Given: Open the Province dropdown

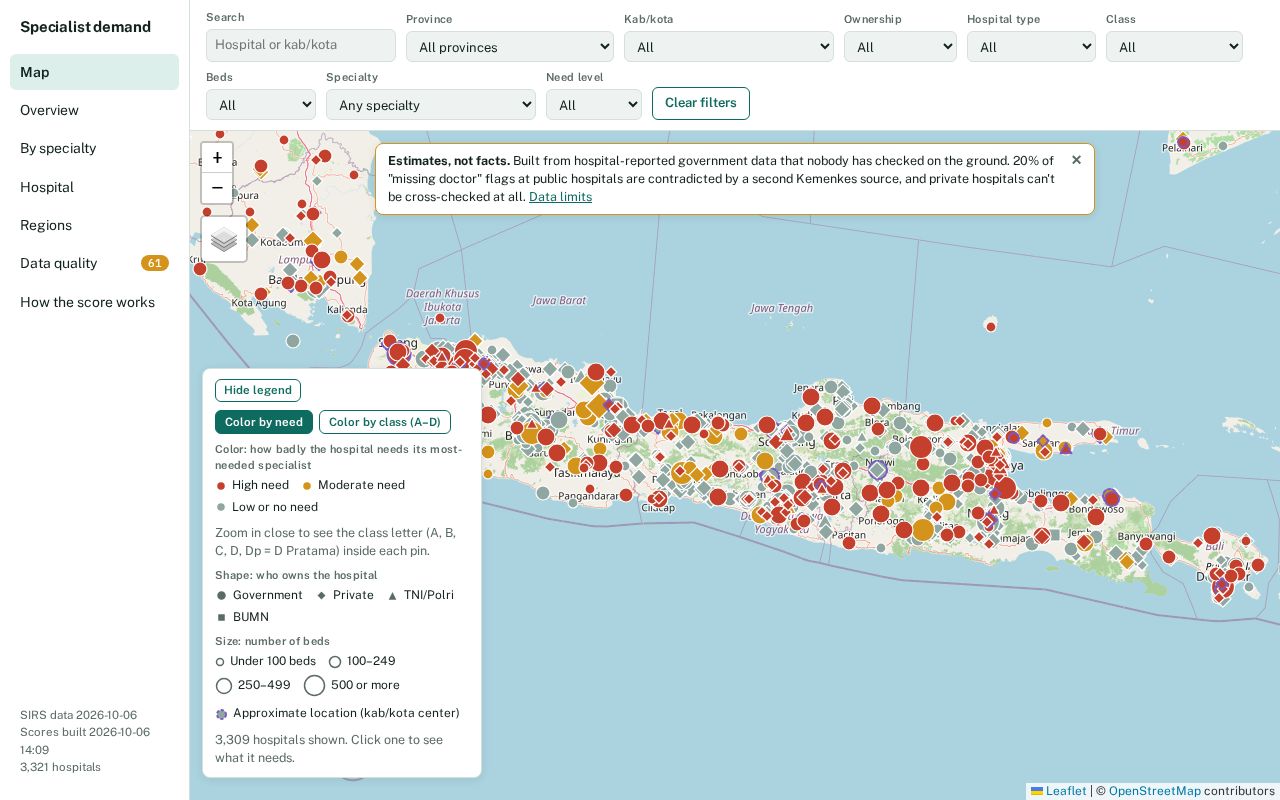Looking at the screenshot, I should click(x=510, y=47).
